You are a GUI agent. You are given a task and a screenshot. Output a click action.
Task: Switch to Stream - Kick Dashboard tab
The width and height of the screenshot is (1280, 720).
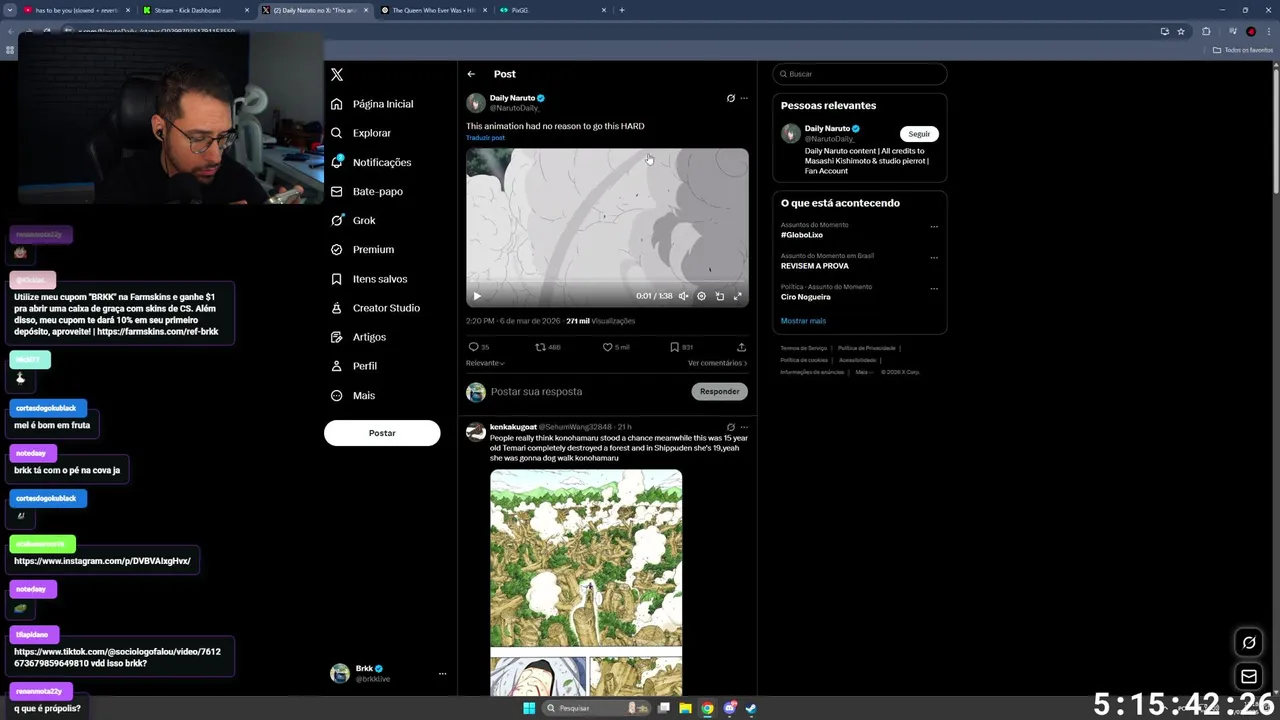[x=195, y=10]
